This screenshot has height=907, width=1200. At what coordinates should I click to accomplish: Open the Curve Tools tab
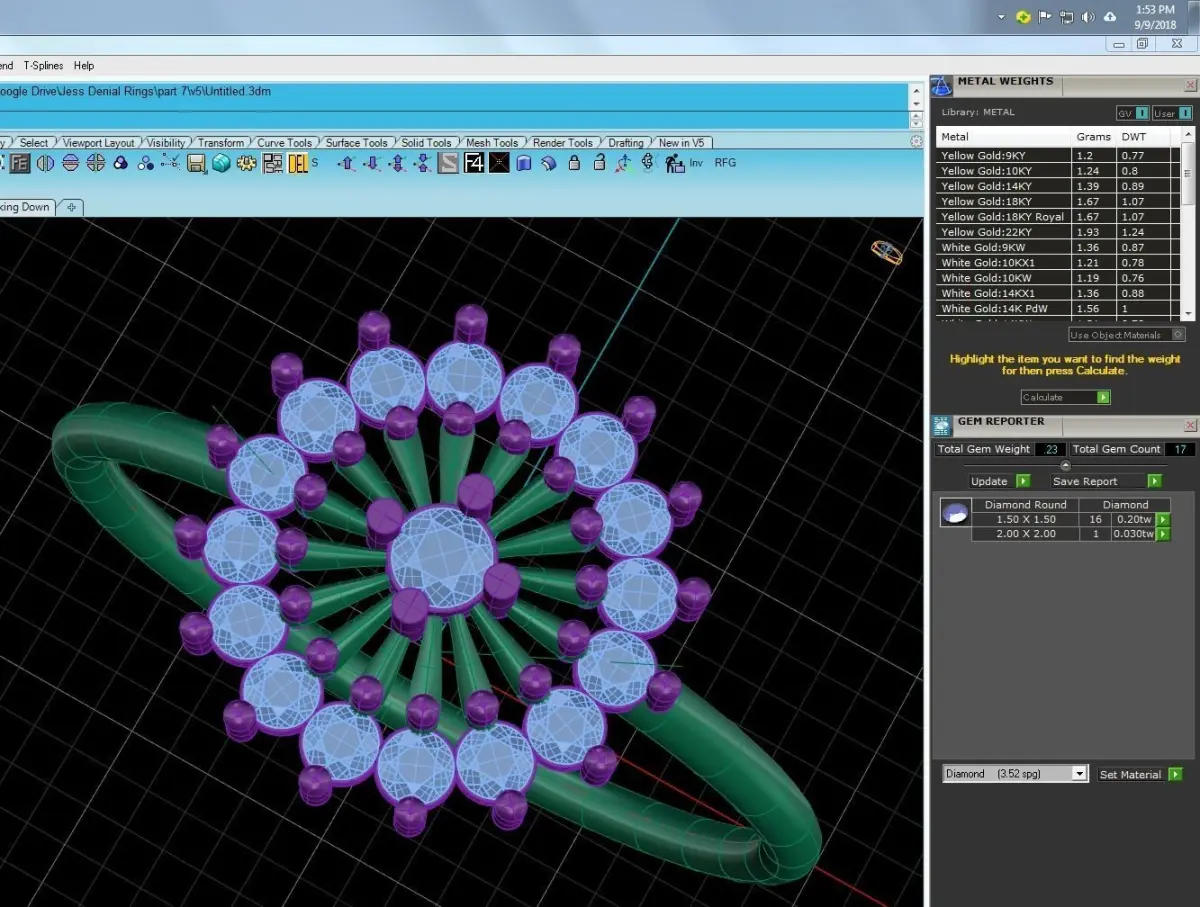[285, 143]
